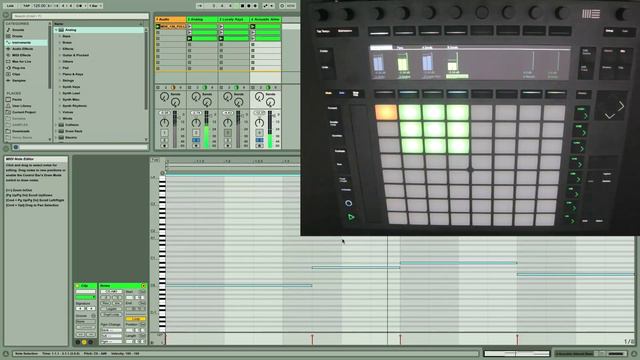Click the Sounds category icon
This screenshot has width=640, height=360.
click(8, 30)
